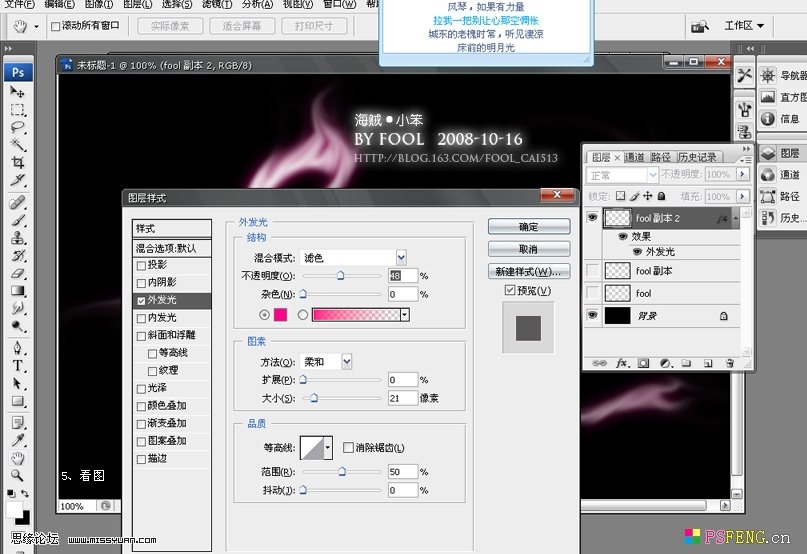Click the link layers icon
This screenshot has height=554, width=807.
(599, 363)
